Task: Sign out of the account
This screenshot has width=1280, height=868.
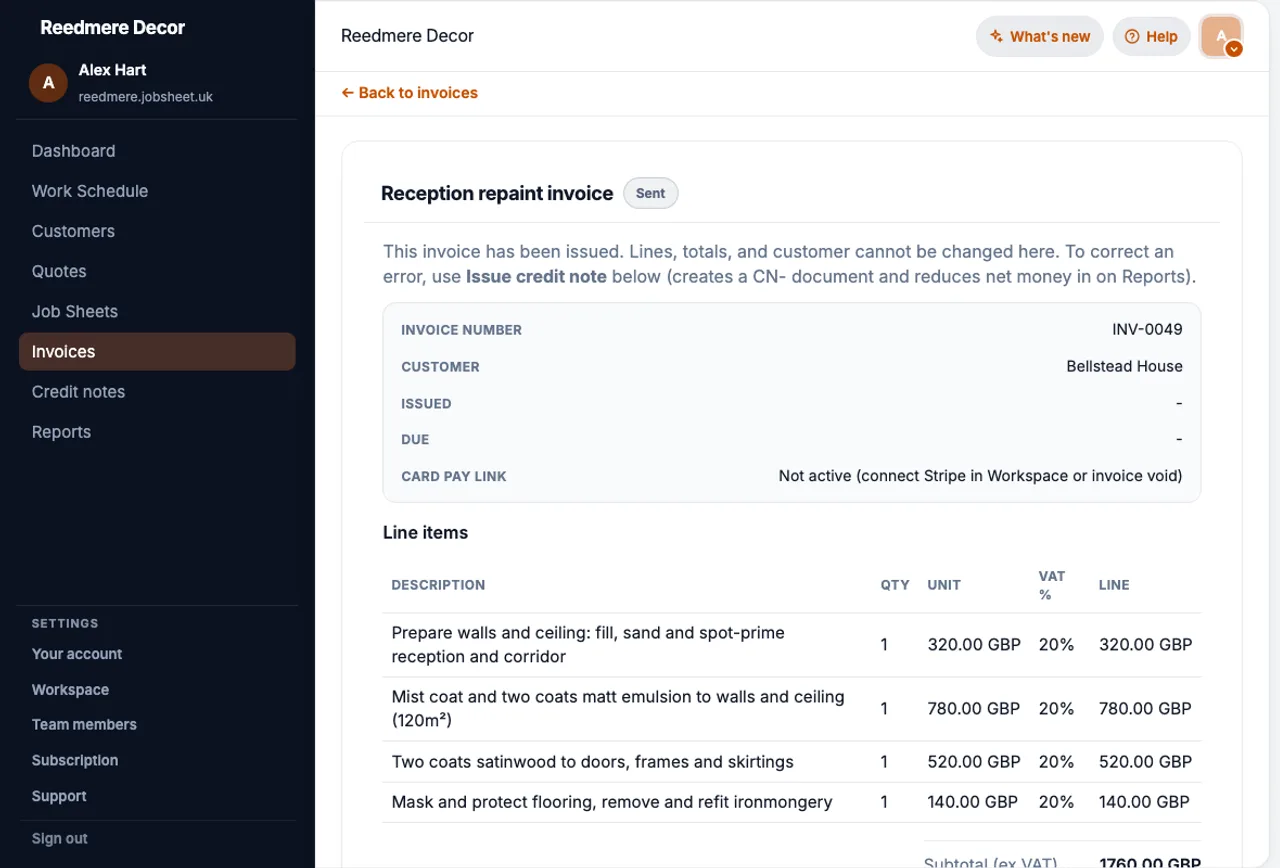Action: (60, 839)
